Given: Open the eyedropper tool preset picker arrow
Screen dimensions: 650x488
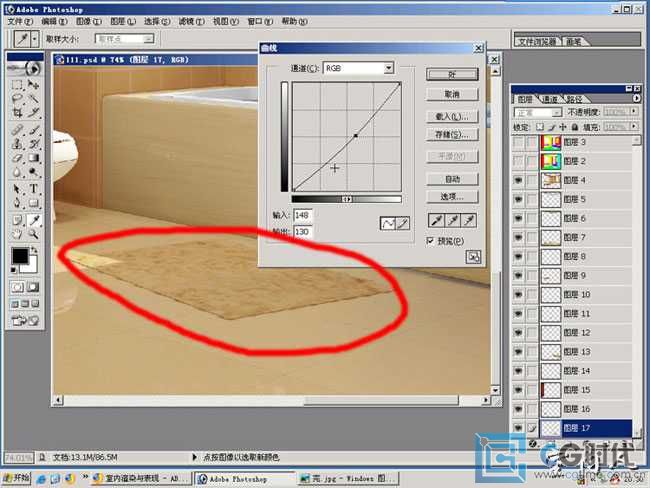Looking at the screenshot, I should tap(35, 39).
